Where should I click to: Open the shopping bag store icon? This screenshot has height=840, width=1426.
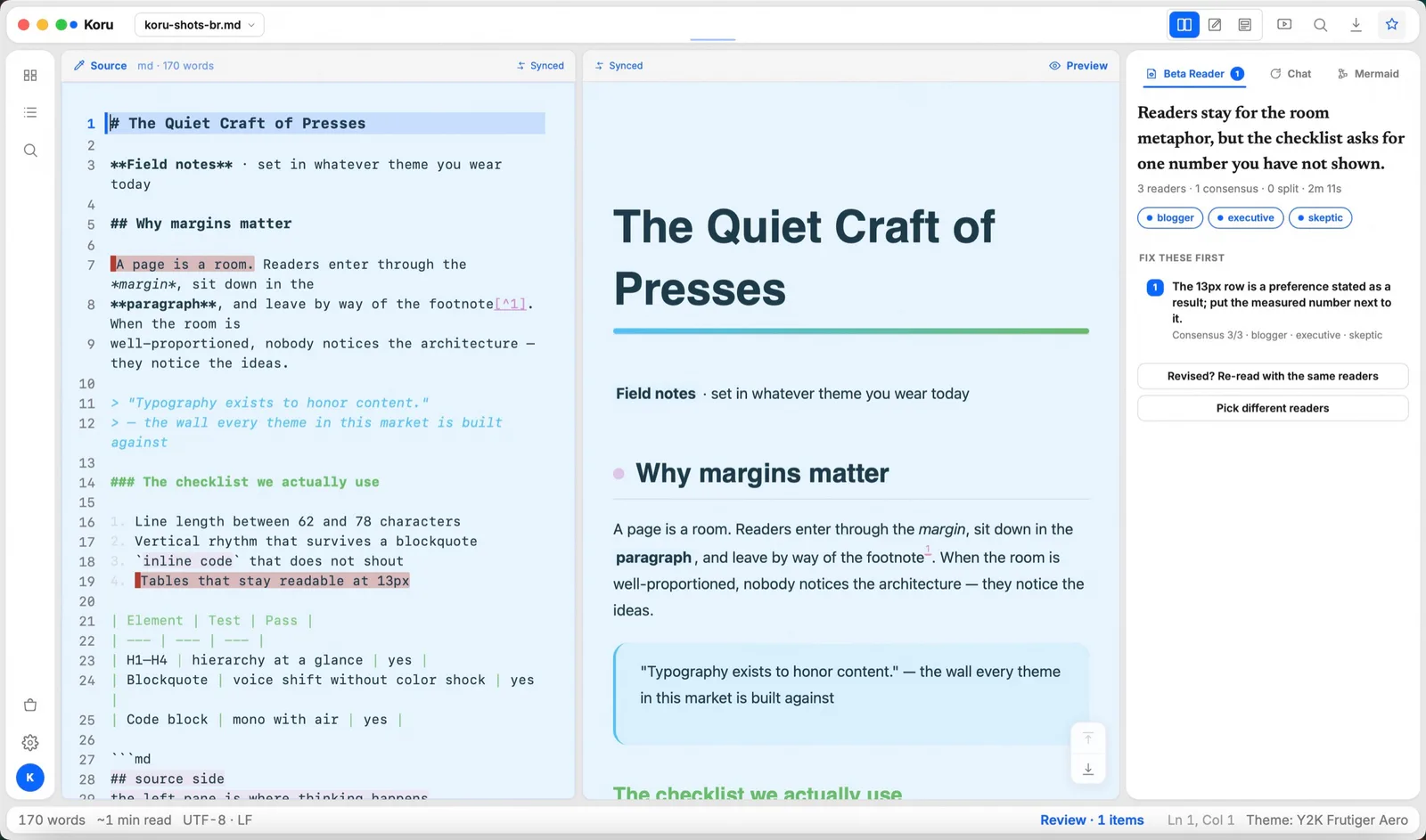pos(30,705)
